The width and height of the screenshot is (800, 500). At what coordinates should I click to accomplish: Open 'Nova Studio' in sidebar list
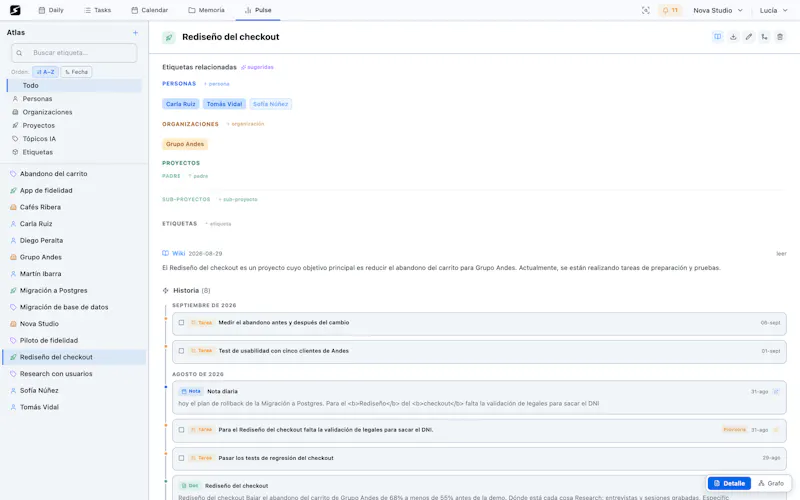[x=74, y=324]
